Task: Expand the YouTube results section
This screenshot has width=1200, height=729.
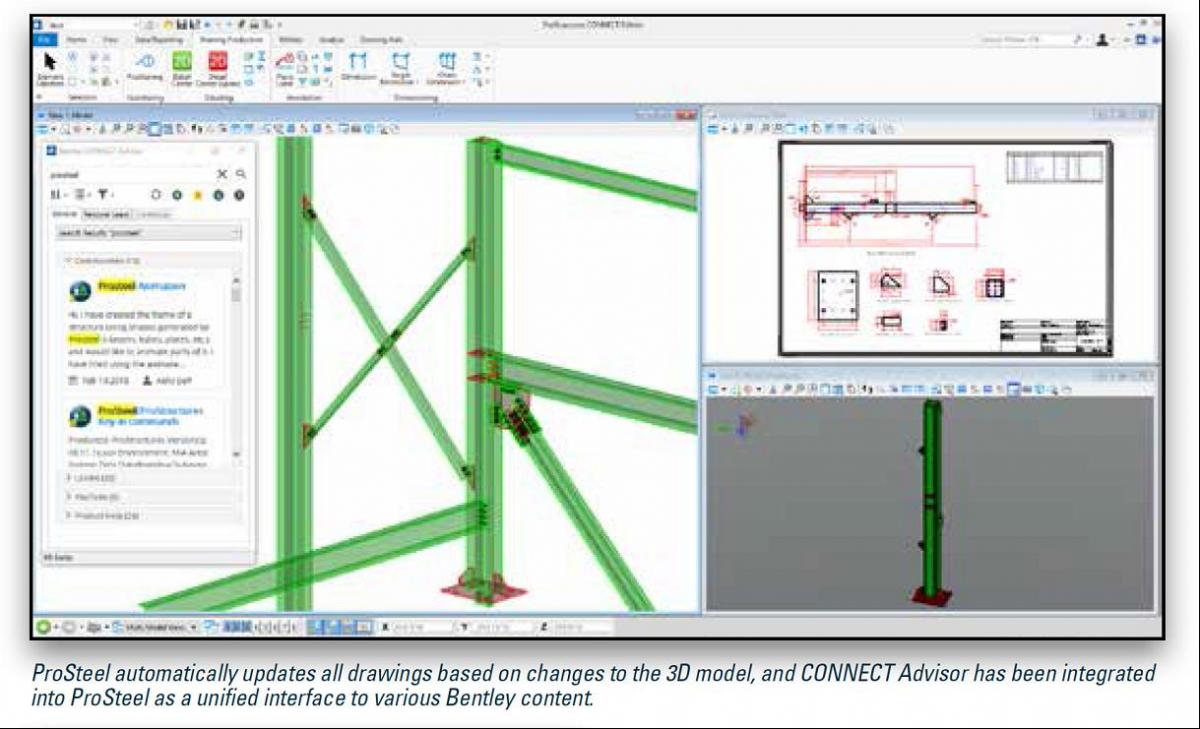Action: [150, 497]
